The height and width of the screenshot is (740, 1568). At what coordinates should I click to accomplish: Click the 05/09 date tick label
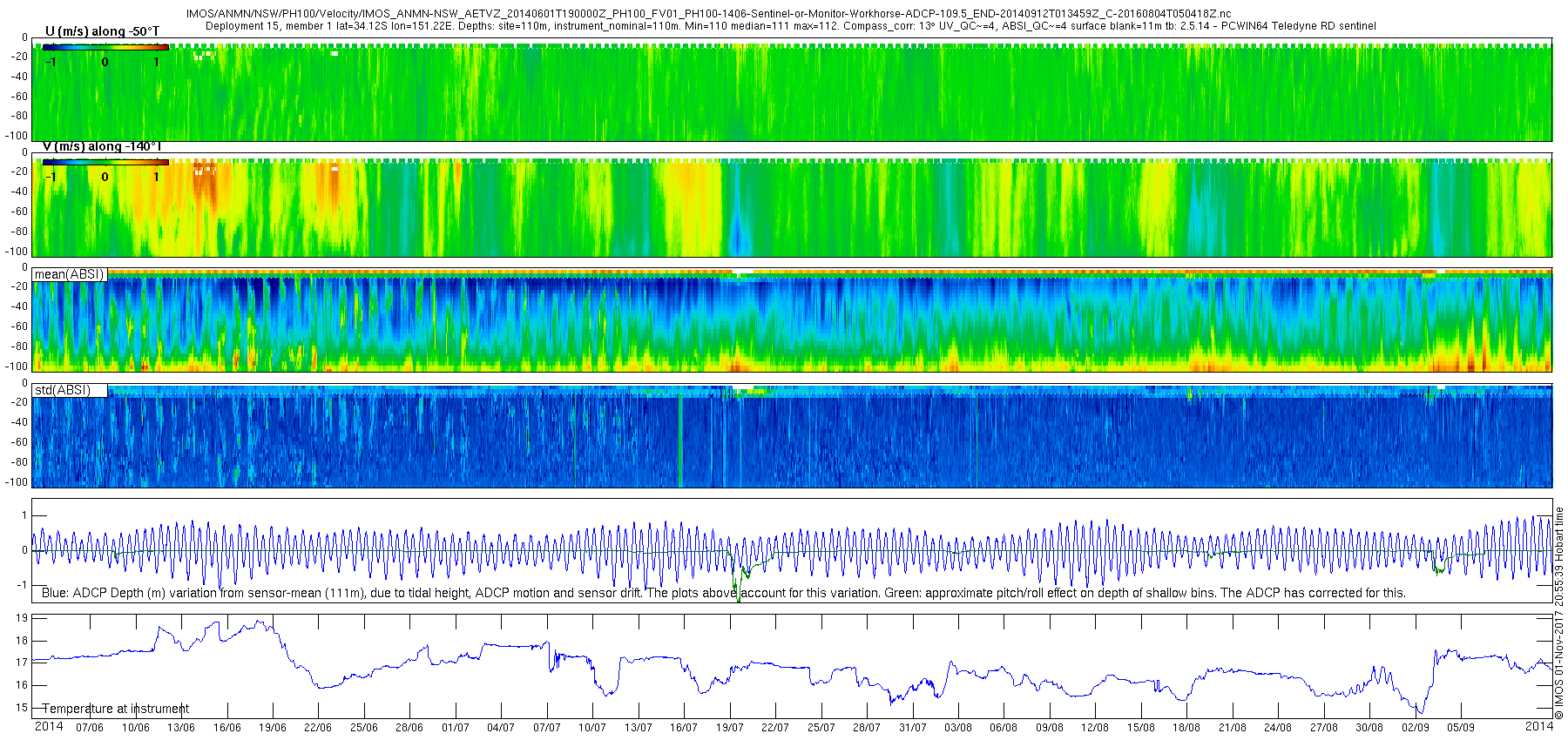pyautogui.click(x=1461, y=728)
